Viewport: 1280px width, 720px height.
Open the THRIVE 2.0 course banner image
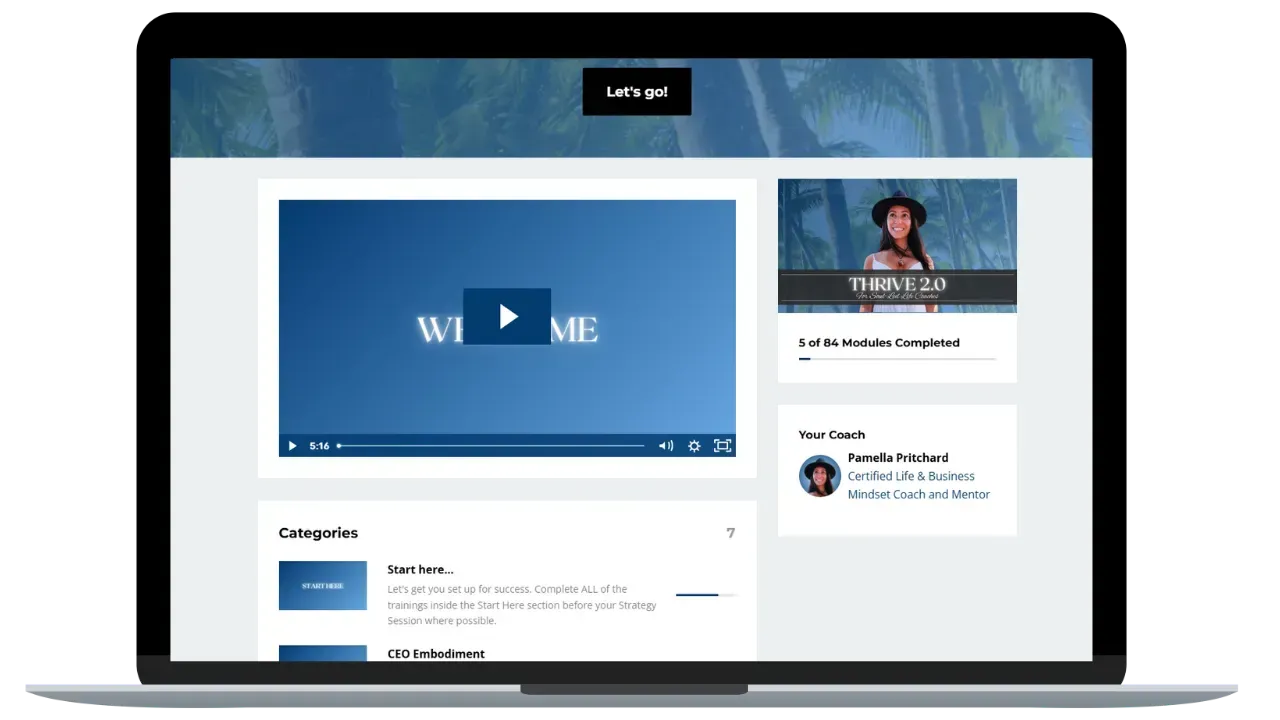pos(897,246)
